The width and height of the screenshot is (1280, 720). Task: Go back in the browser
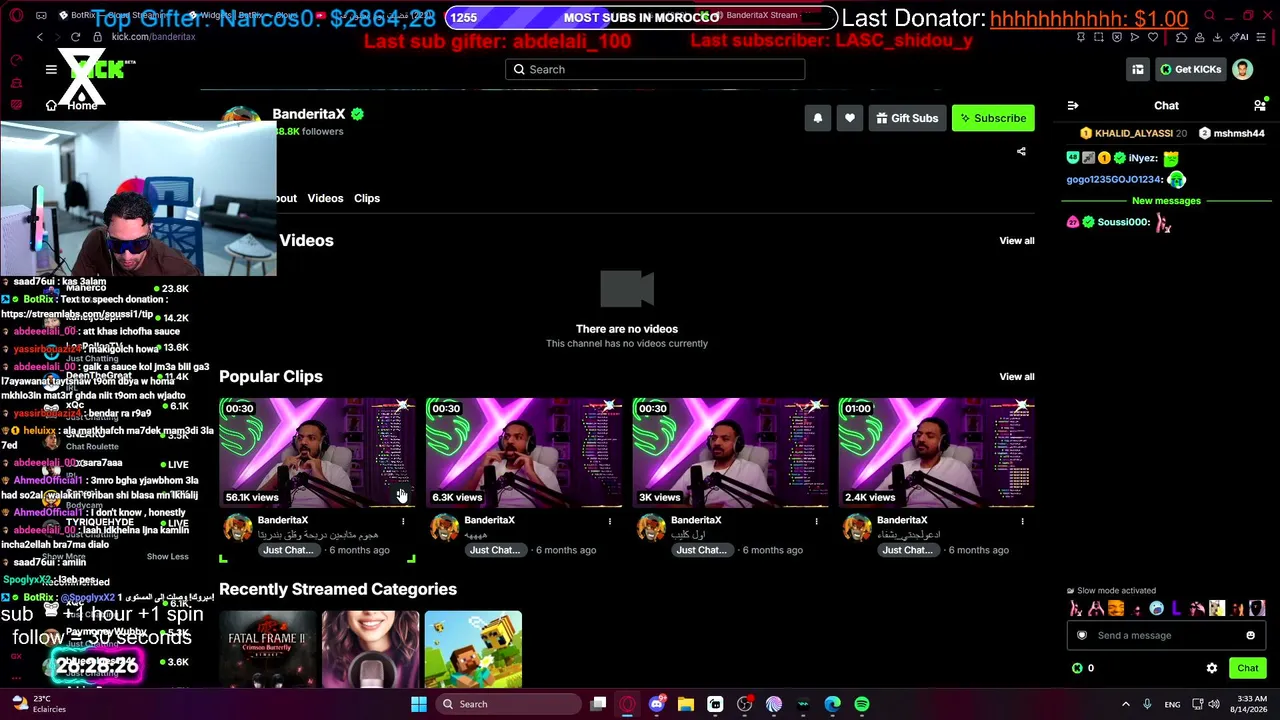[x=40, y=37]
